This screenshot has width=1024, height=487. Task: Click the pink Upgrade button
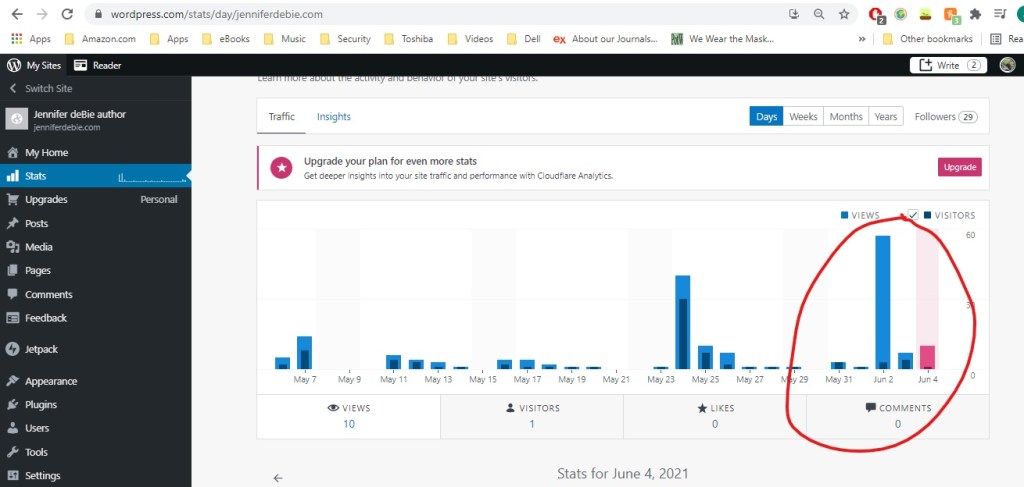959,167
